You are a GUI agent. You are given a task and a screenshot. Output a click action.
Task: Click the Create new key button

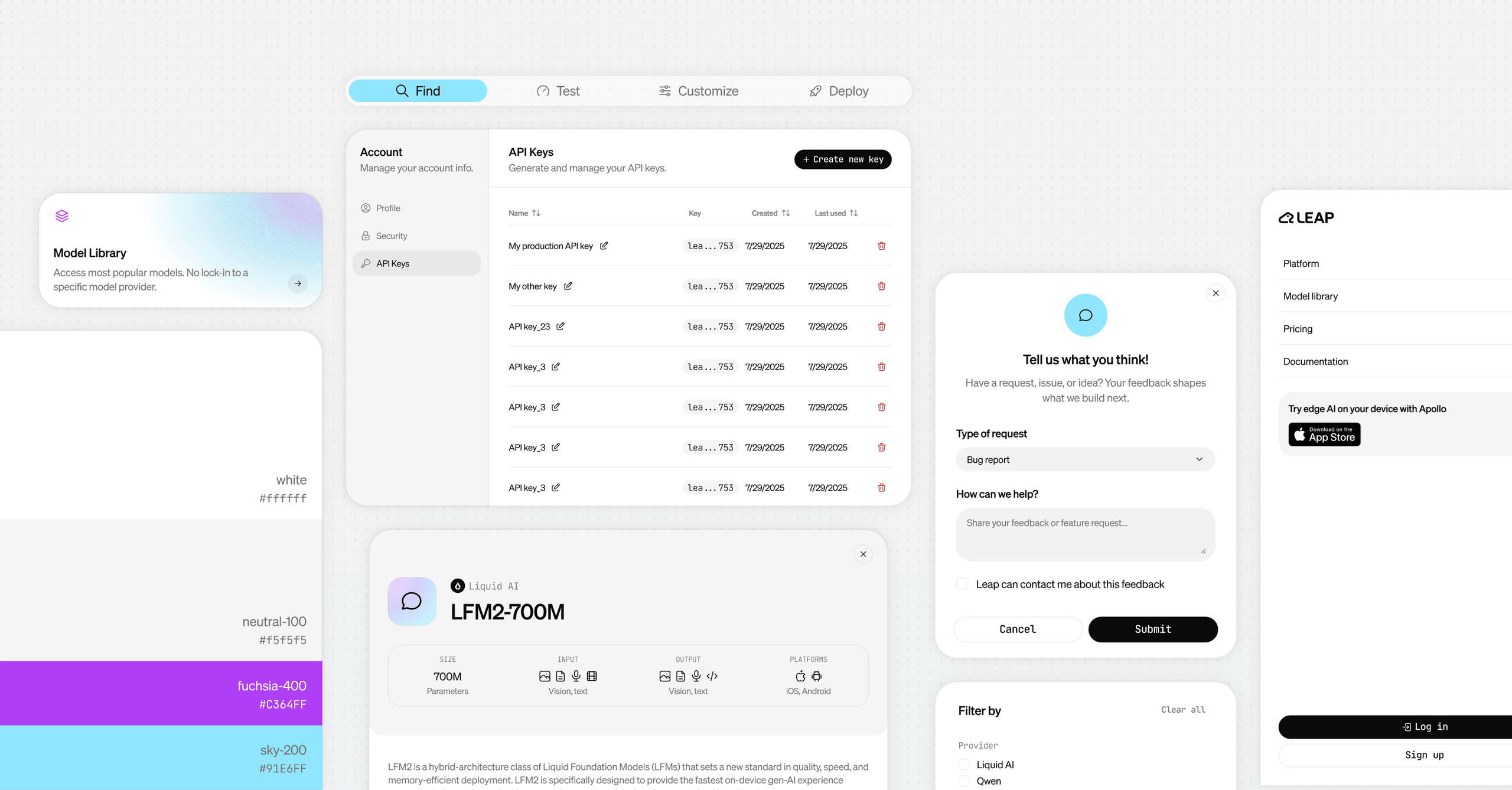coord(843,159)
